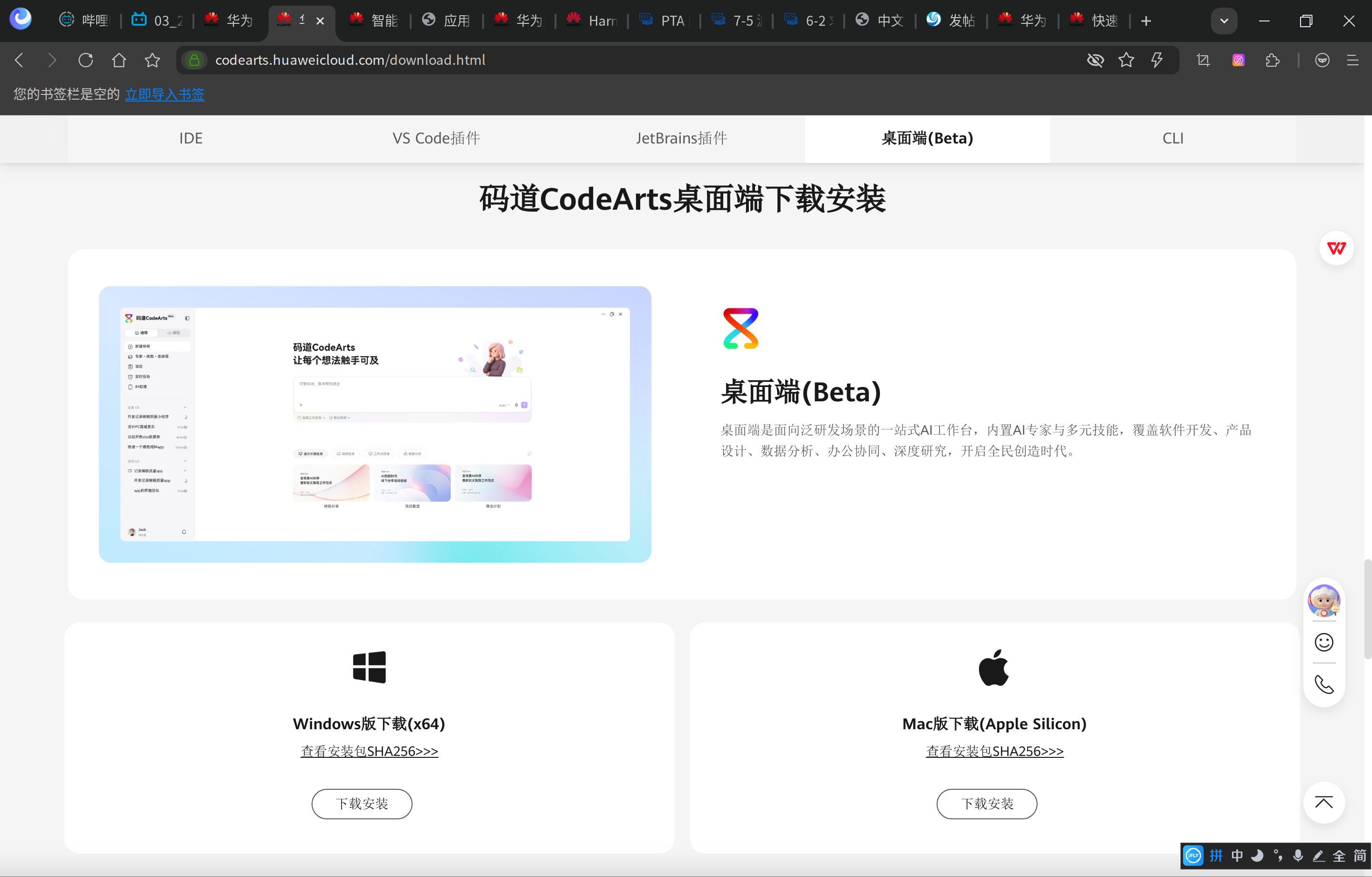This screenshot has height=877, width=1372.
Task: Click the browser back arrow
Action: click(19, 60)
